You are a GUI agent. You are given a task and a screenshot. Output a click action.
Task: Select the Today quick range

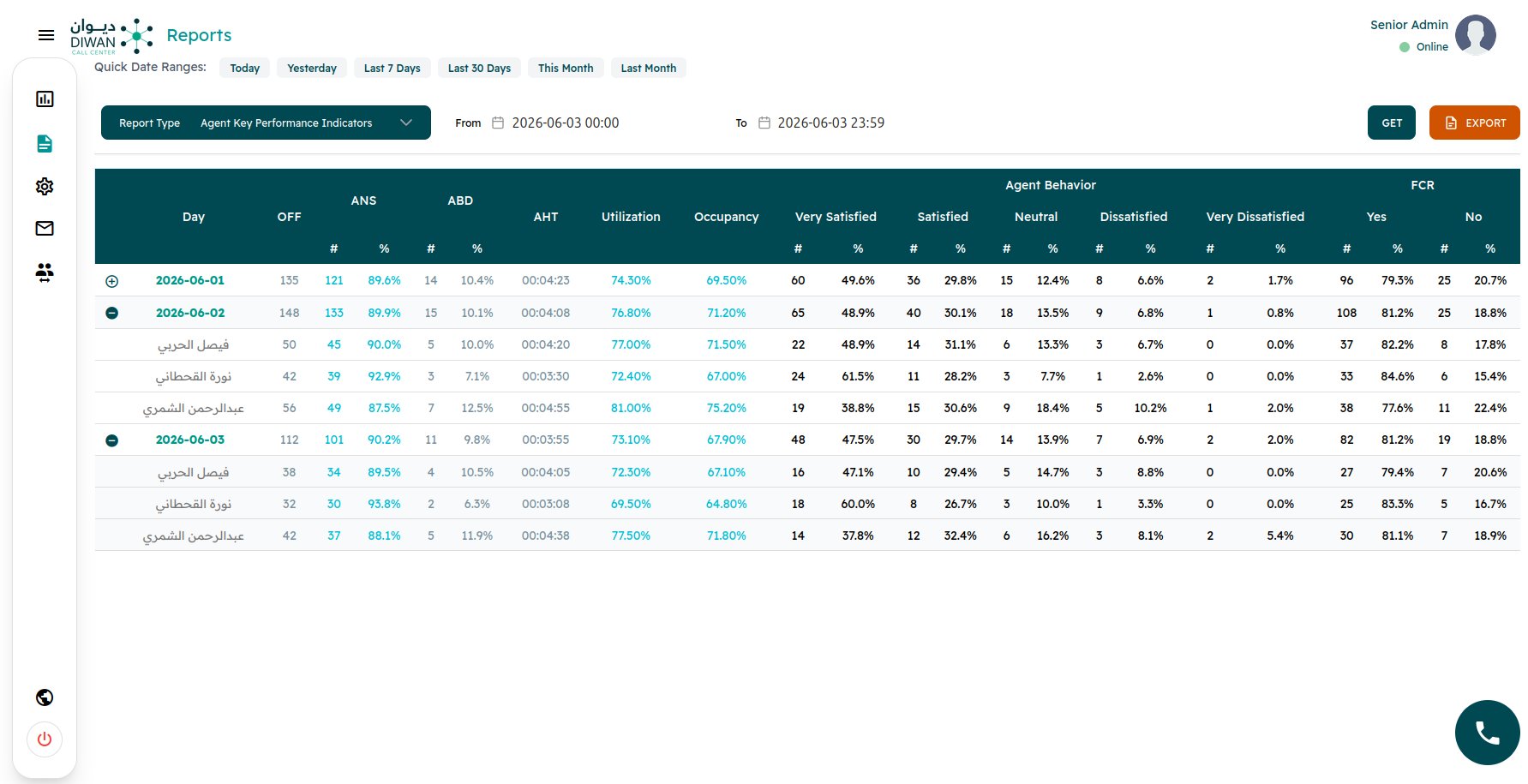point(245,68)
